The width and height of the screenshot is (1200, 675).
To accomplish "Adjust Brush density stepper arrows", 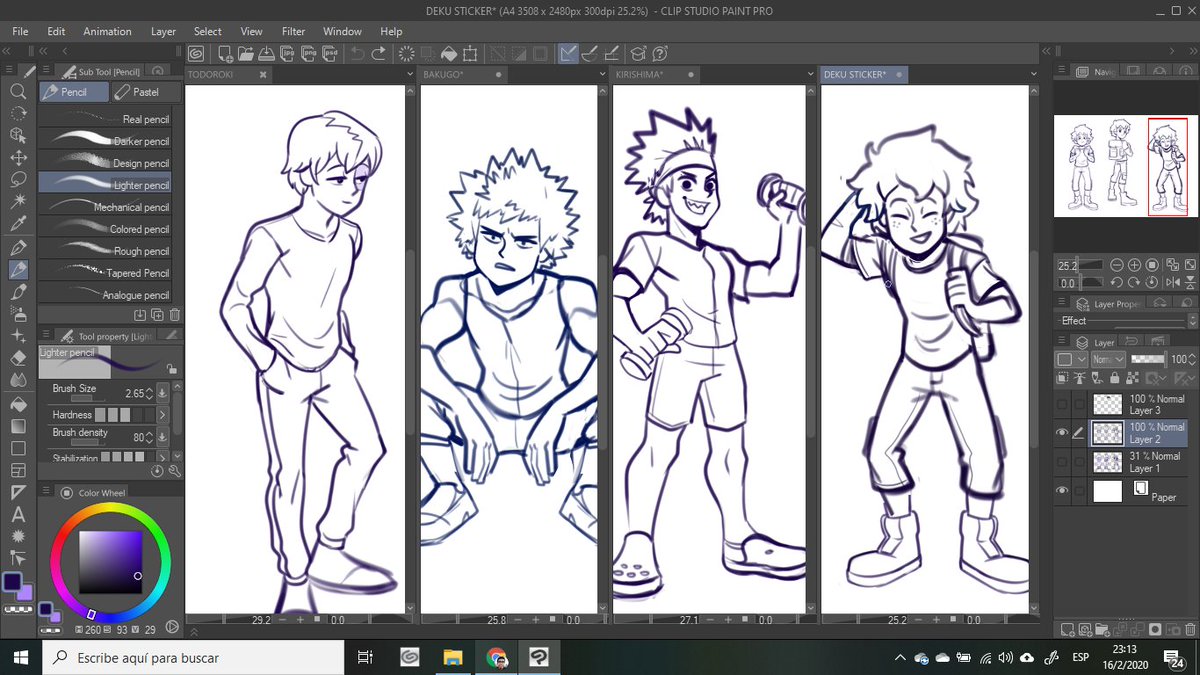I will click(150, 436).
